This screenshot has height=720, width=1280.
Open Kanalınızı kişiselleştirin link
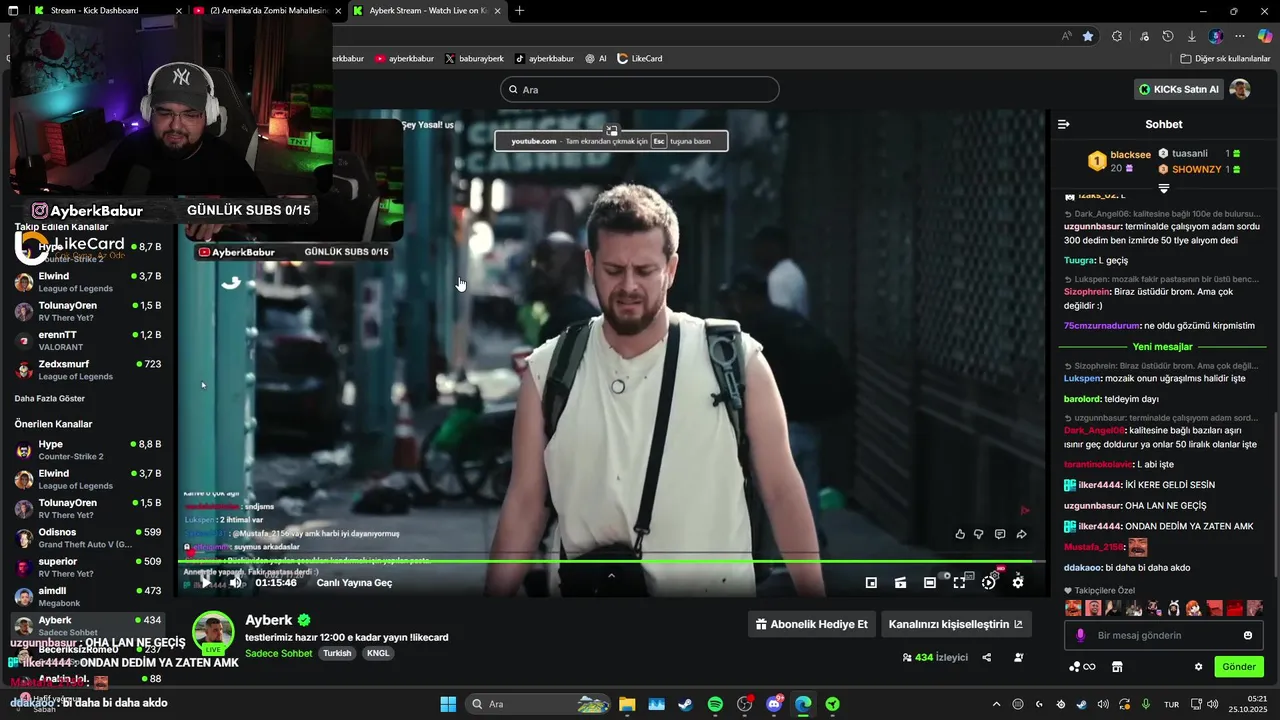click(x=956, y=624)
